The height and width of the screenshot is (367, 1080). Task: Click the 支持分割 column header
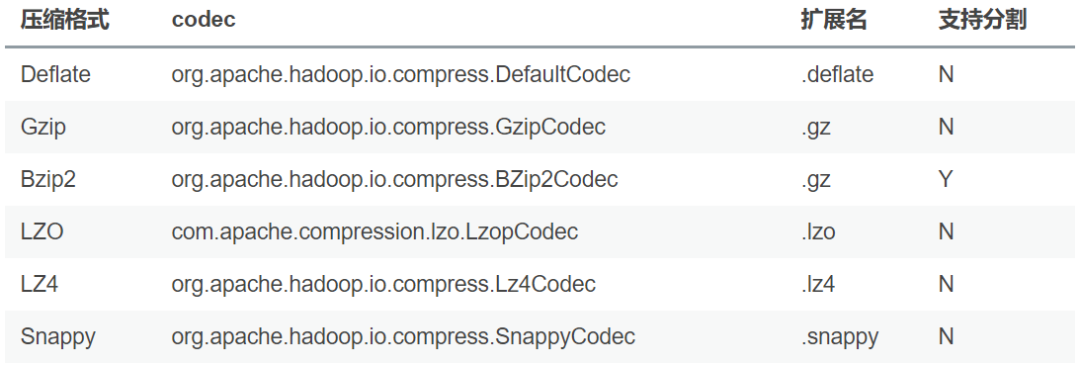[x=982, y=20]
